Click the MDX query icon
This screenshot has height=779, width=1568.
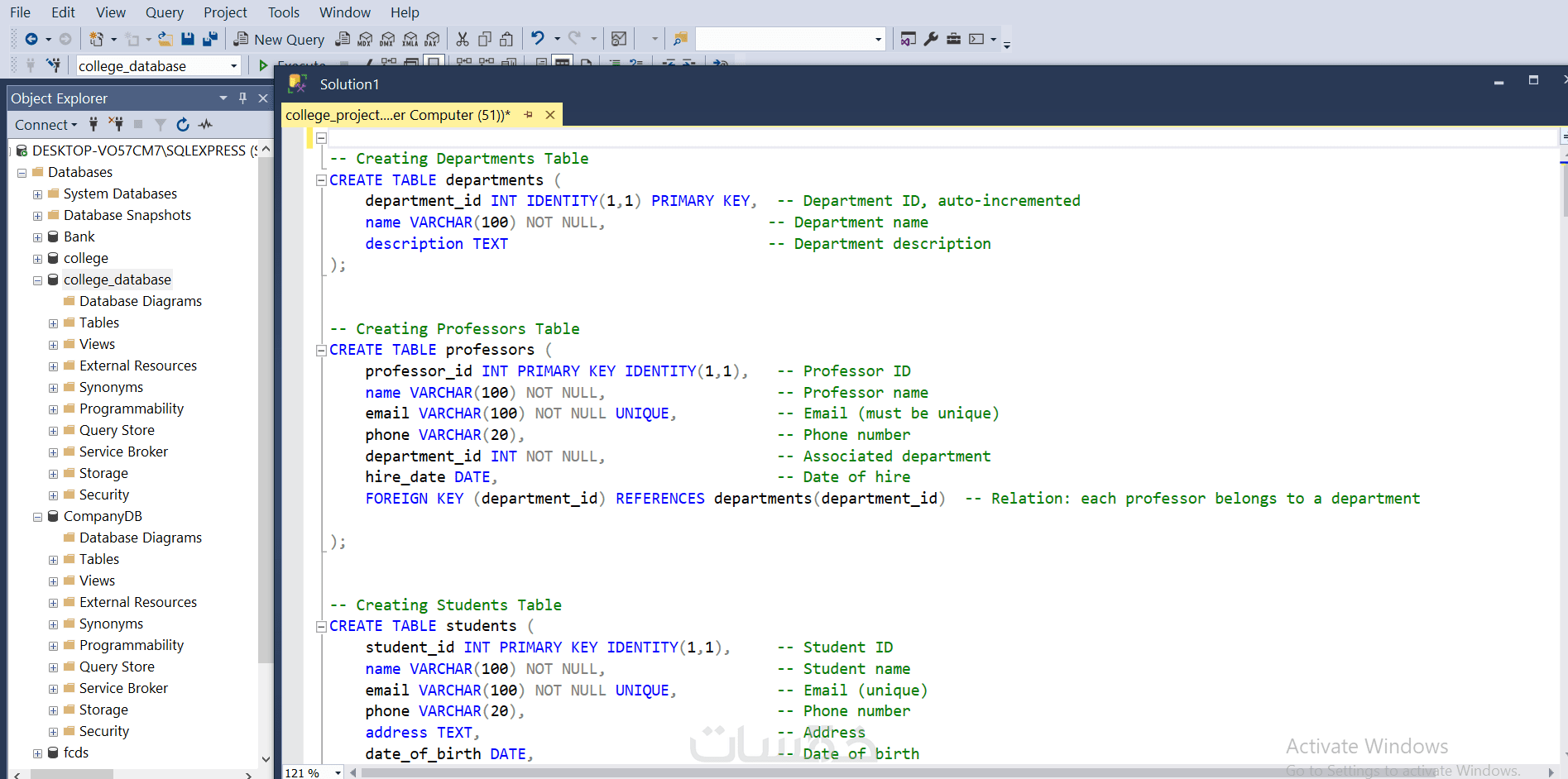point(365,39)
